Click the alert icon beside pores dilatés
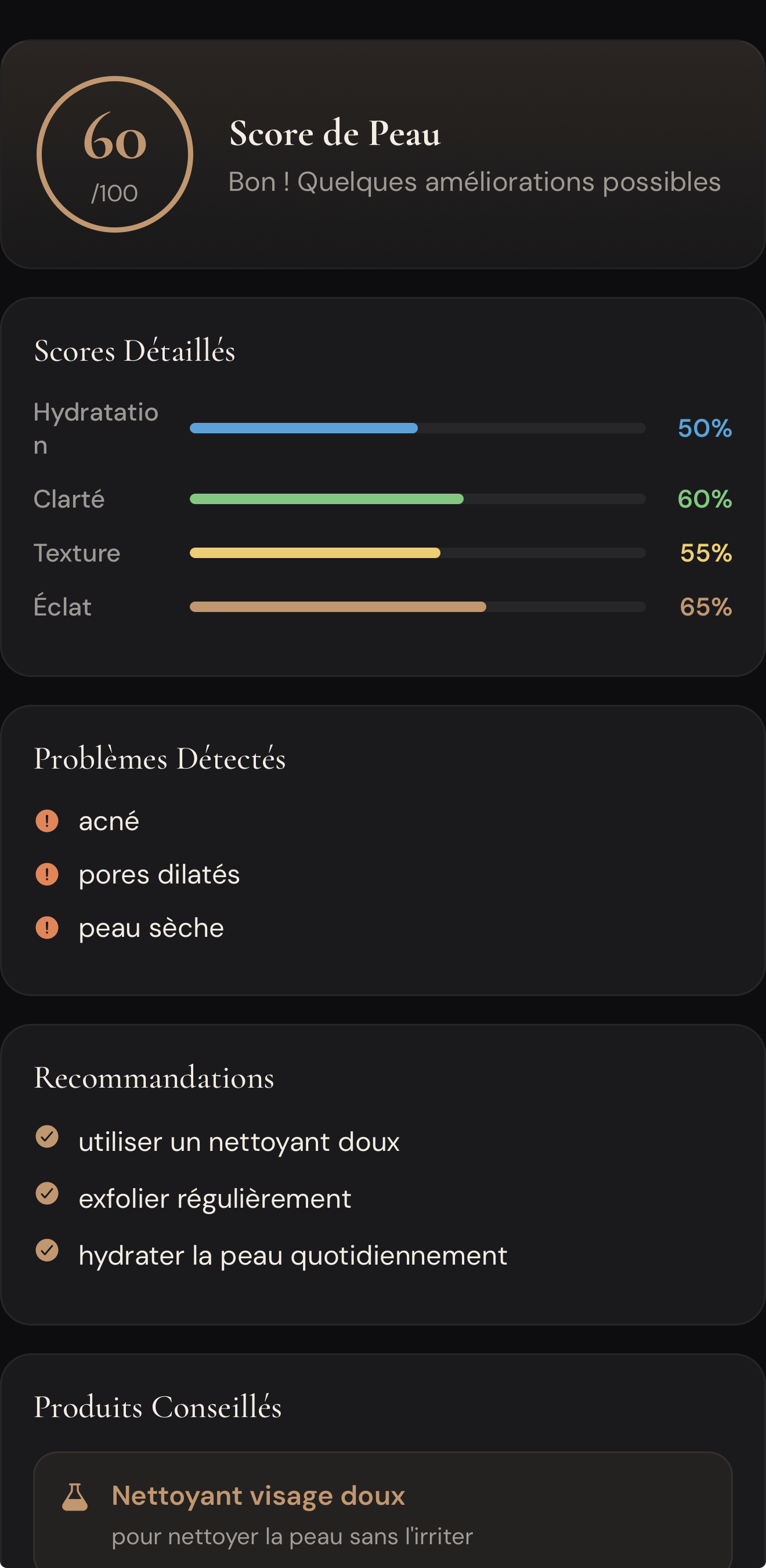Screen dimensions: 766x1568 click(x=47, y=874)
